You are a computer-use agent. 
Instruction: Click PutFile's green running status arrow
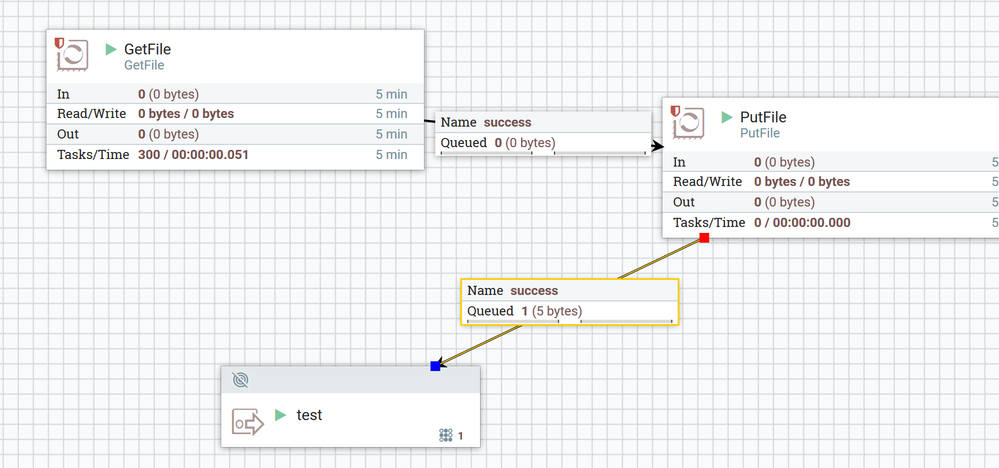[727, 117]
